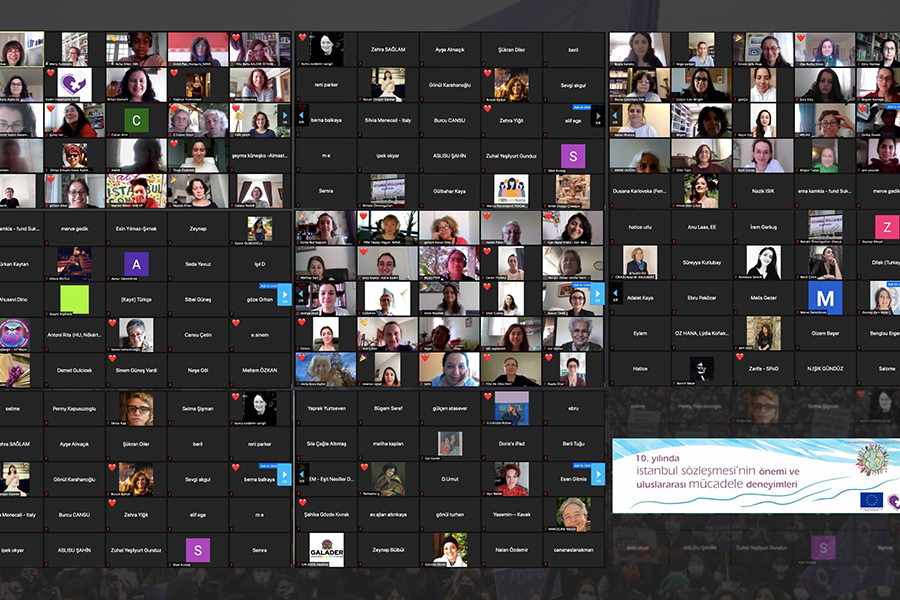Select the GALADER logo participant tile
Image resolution: width=900 pixels, height=600 pixels.
[326, 548]
